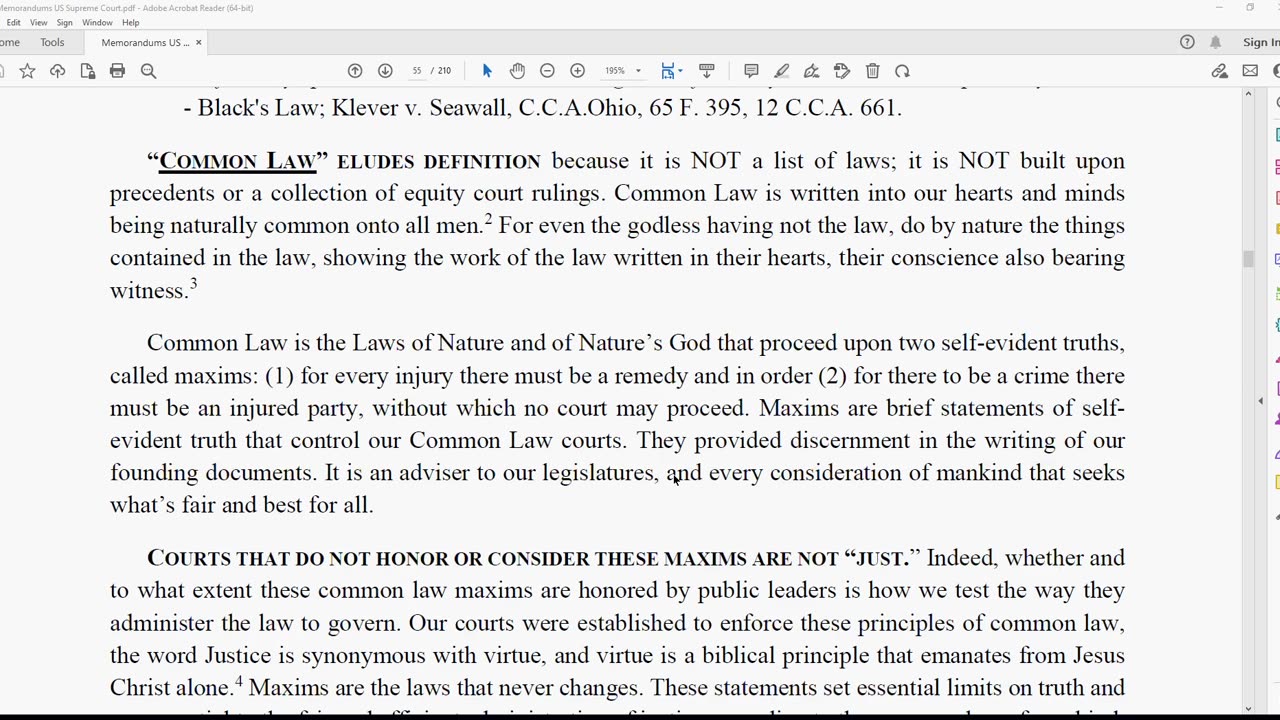Open the notifications bell icon
This screenshot has height=720, width=1280.
coord(1215,42)
